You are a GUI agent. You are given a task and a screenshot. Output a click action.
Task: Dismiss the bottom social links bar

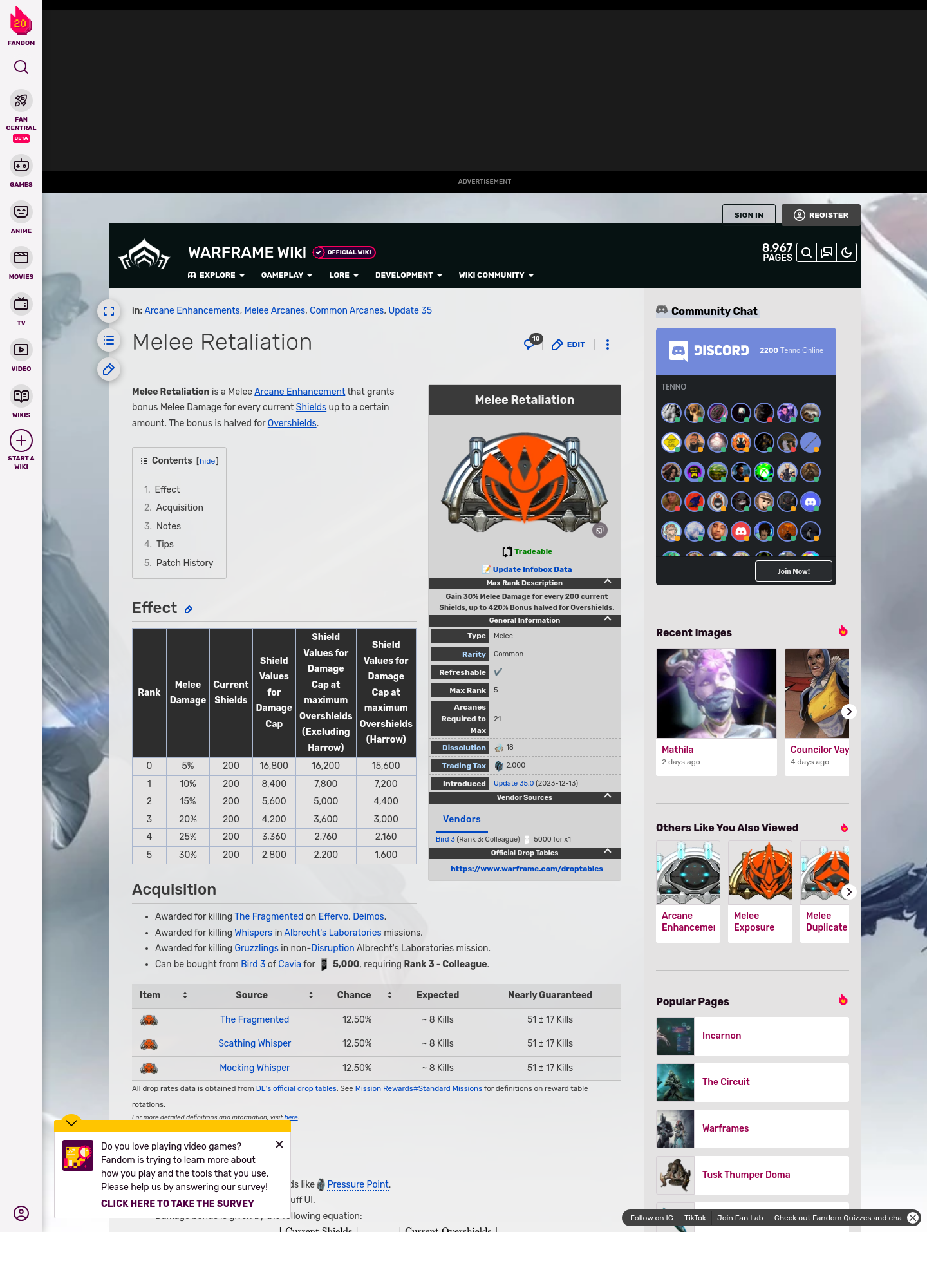pyautogui.click(x=913, y=1218)
